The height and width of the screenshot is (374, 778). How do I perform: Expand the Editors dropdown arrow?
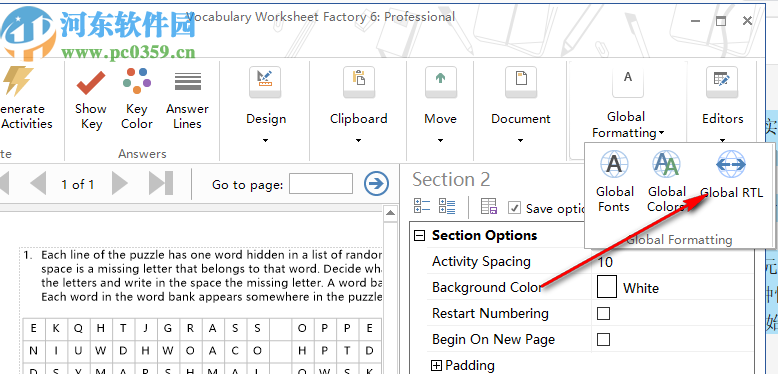pos(722,140)
